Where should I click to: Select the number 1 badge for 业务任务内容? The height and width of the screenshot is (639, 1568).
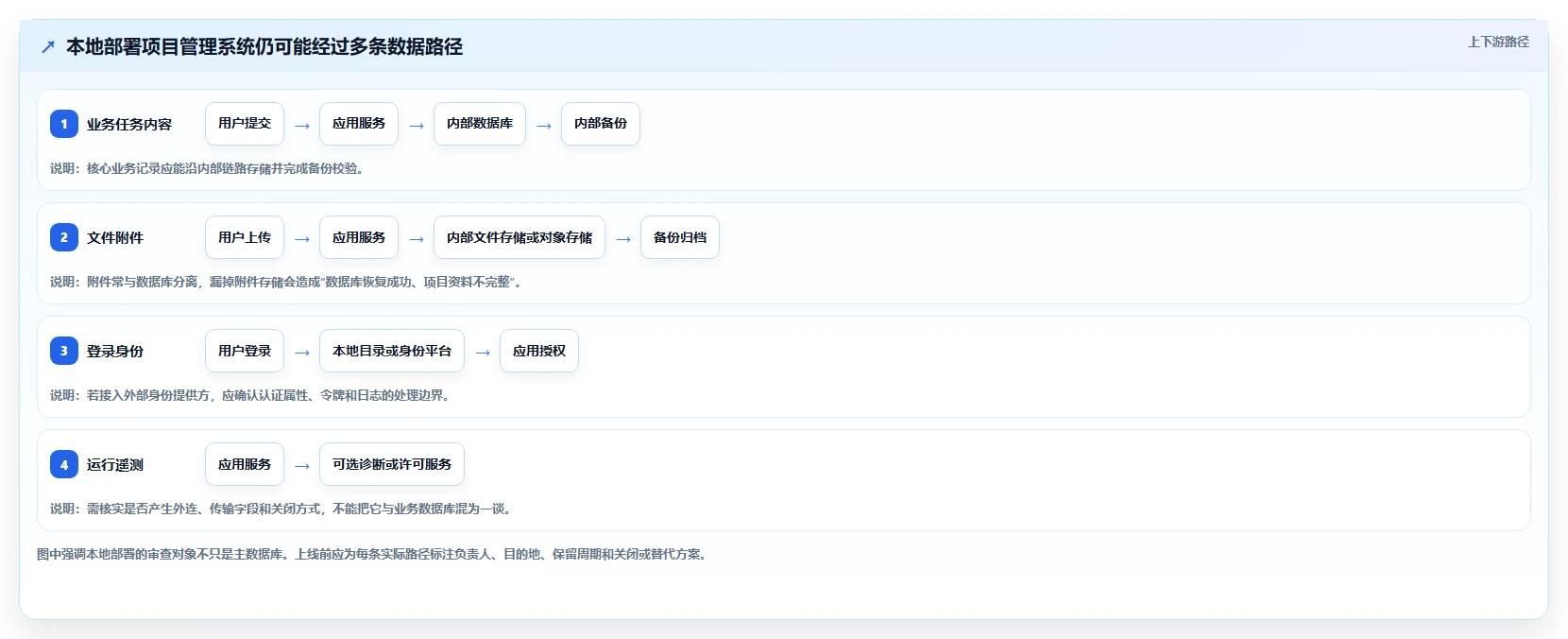[64, 124]
